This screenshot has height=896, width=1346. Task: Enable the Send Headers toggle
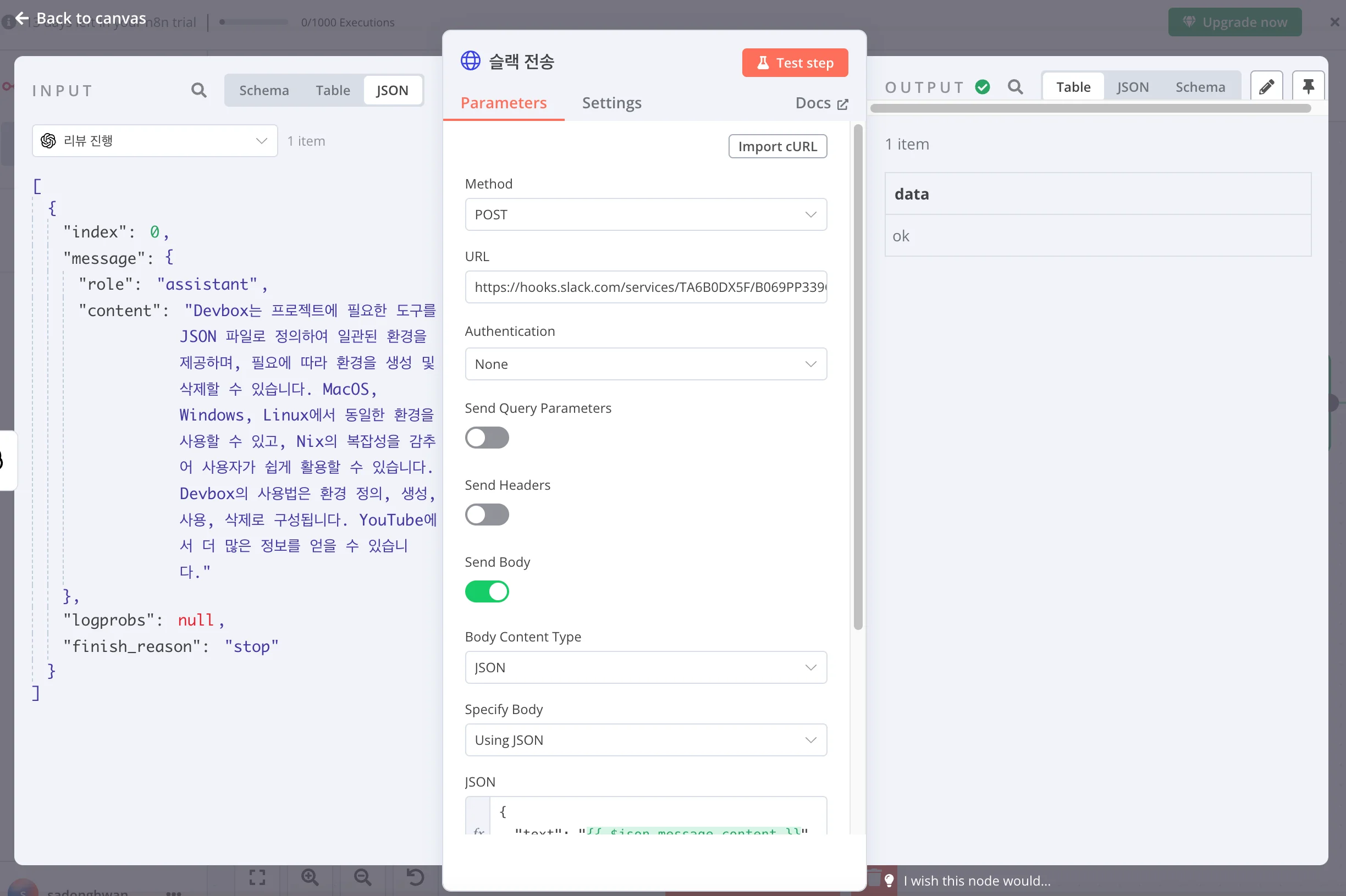(487, 515)
